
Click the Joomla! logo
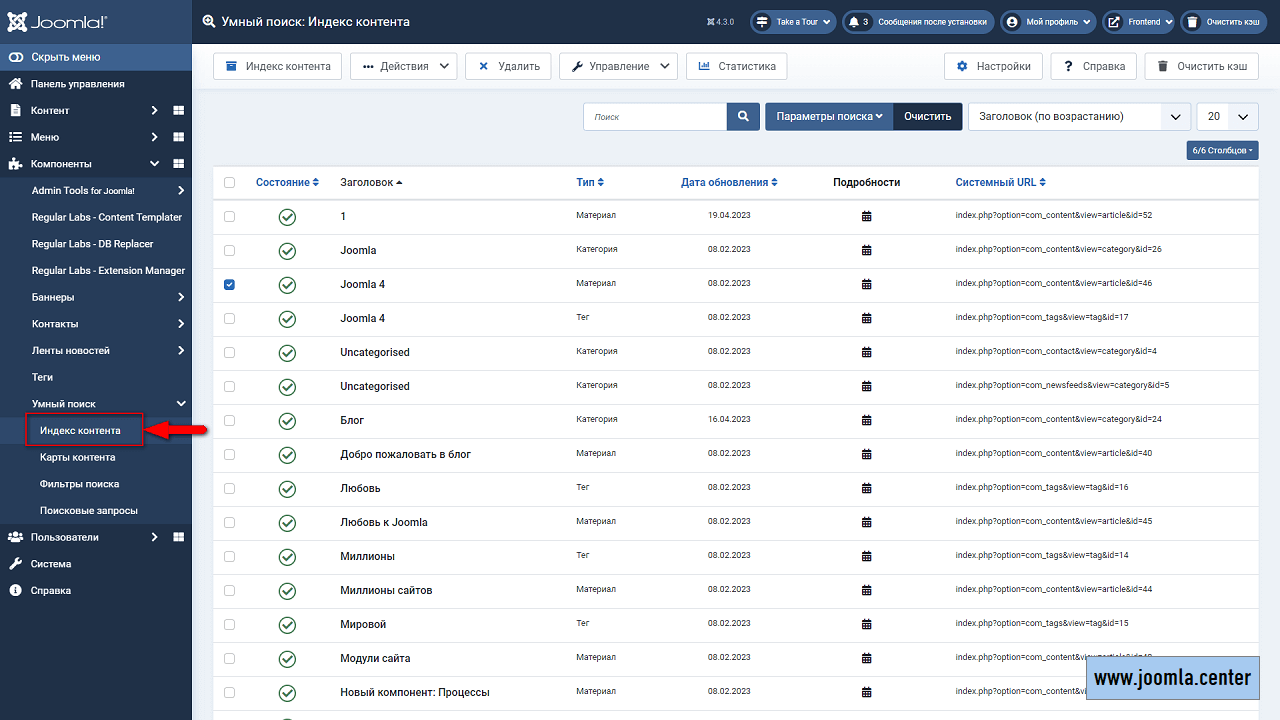56,22
